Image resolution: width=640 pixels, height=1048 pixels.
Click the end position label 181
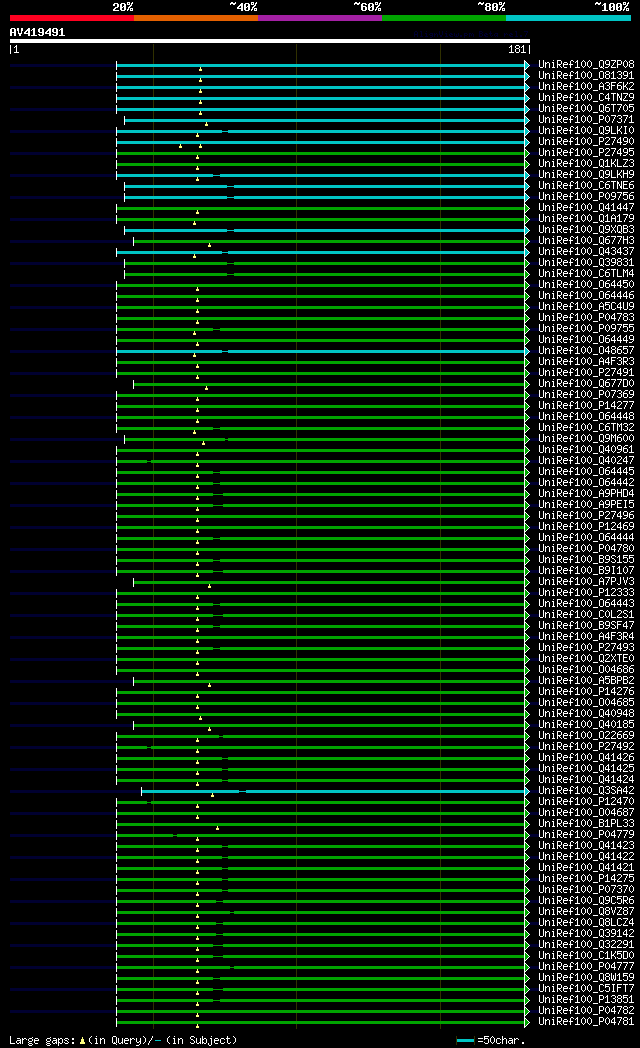point(517,49)
